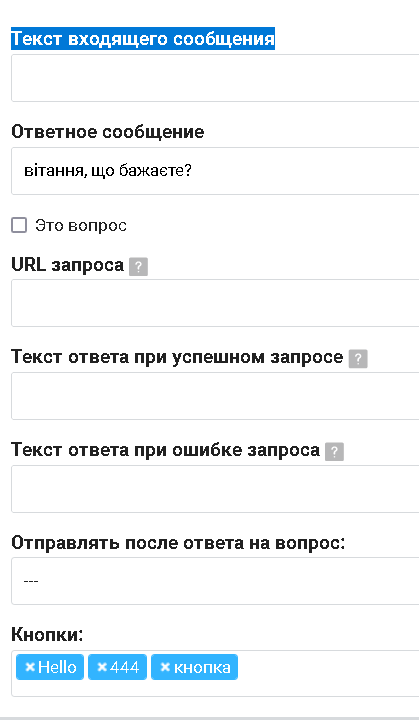Remove the 444 button tag
This screenshot has height=720, width=419.
click(x=102, y=667)
